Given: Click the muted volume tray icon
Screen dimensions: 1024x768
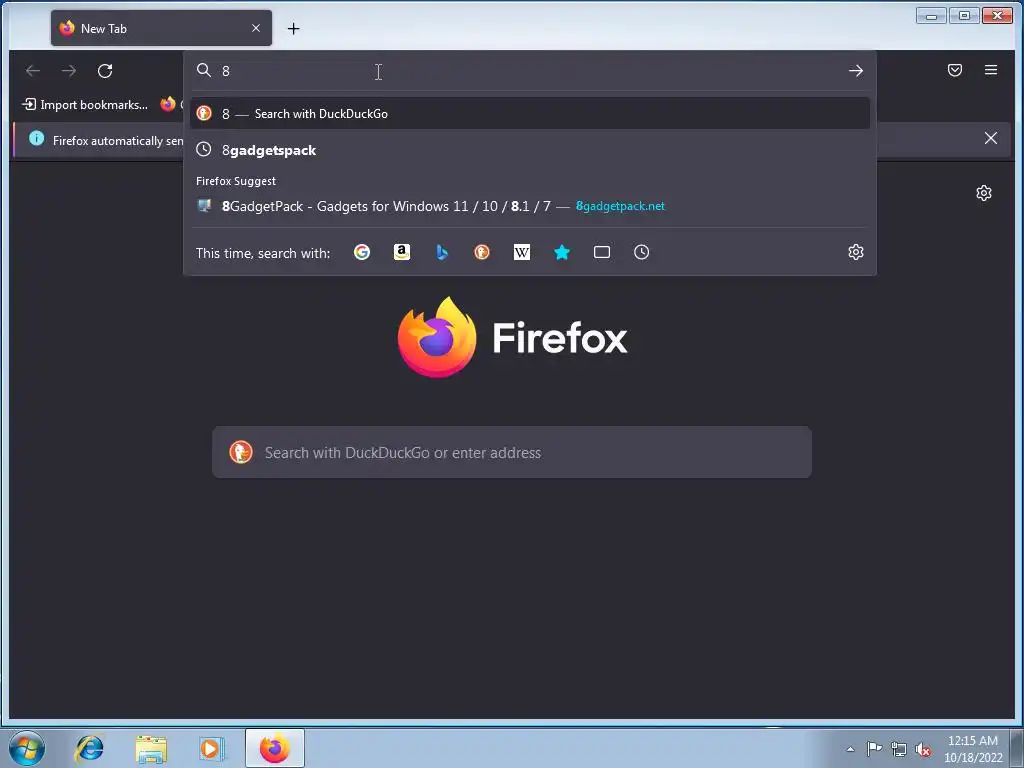Looking at the screenshot, I should [922, 750].
